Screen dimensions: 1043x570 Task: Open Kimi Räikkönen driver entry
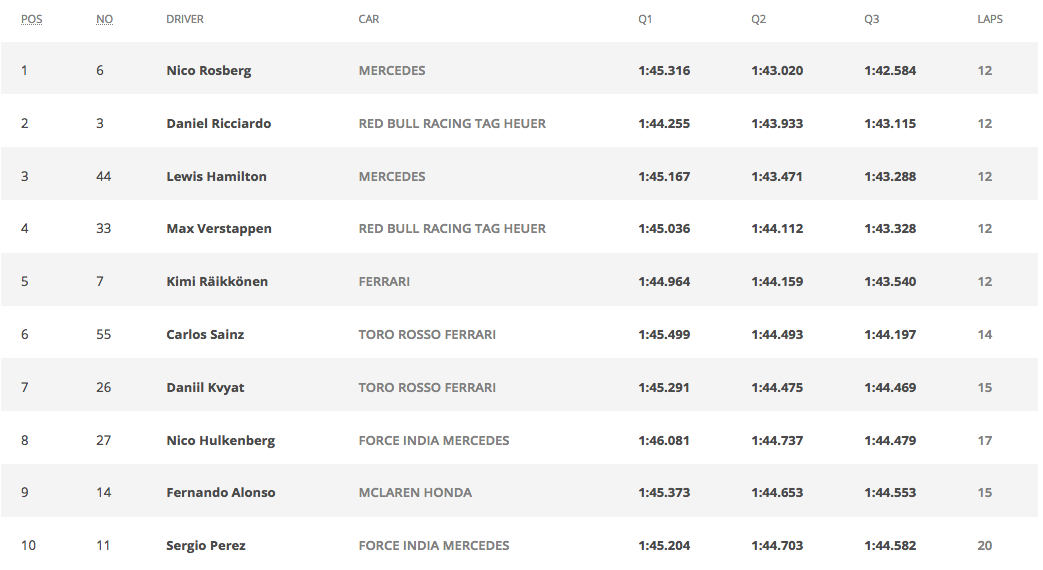coord(216,282)
